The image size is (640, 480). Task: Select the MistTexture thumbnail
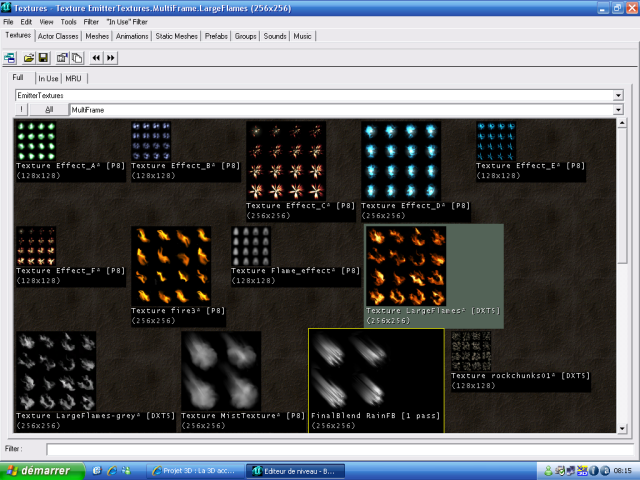(x=221, y=371)
